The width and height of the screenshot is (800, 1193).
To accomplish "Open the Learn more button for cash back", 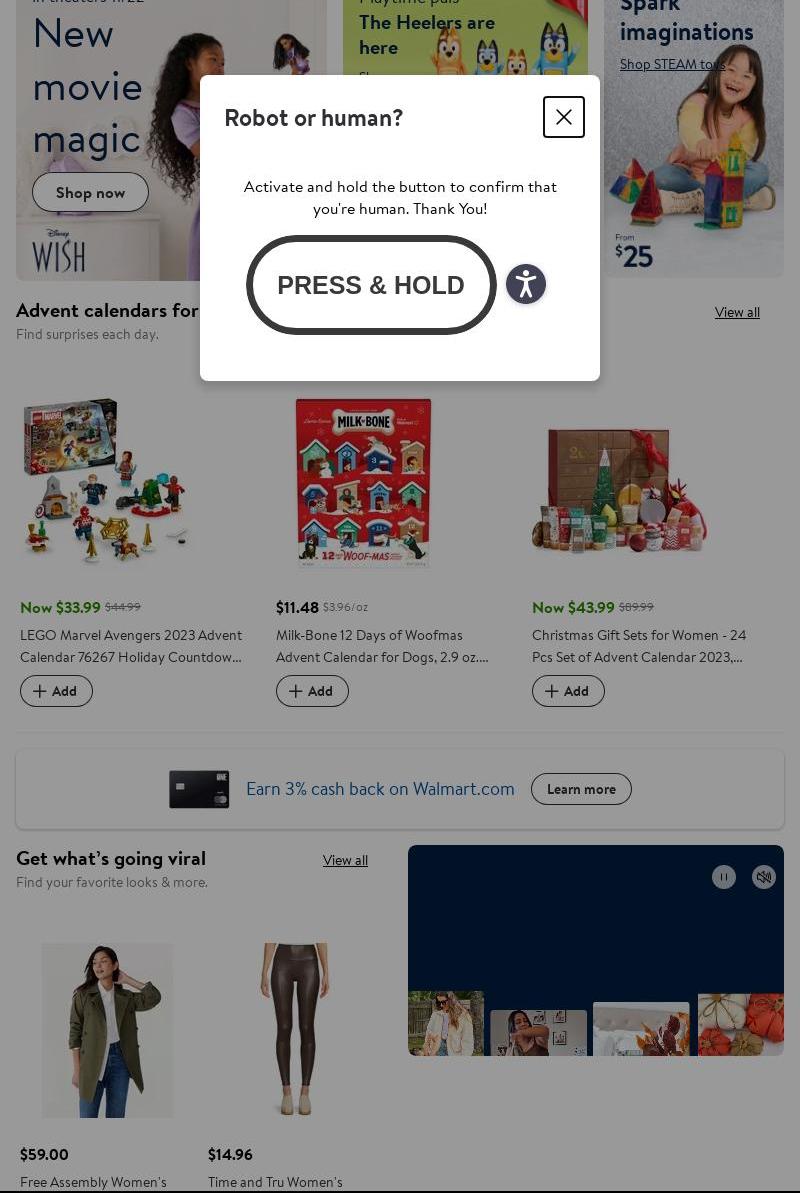I will (581, 789).
